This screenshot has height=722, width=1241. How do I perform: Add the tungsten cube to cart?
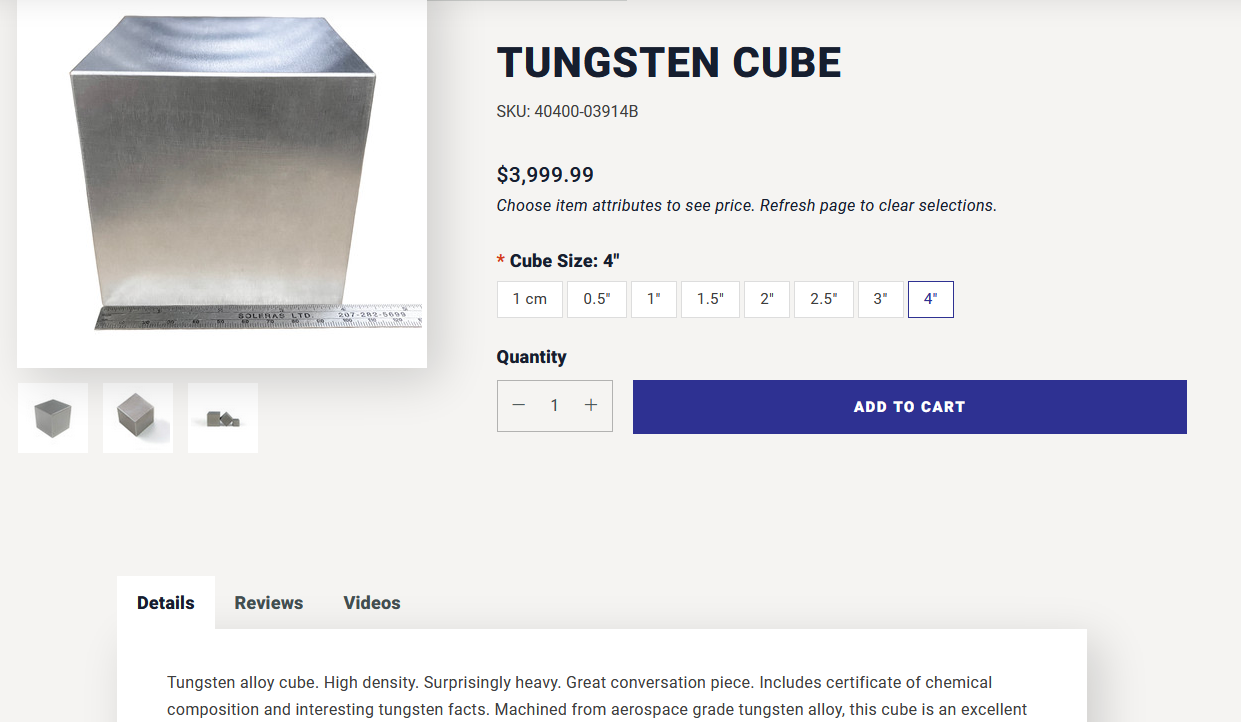tap(909, 407)
